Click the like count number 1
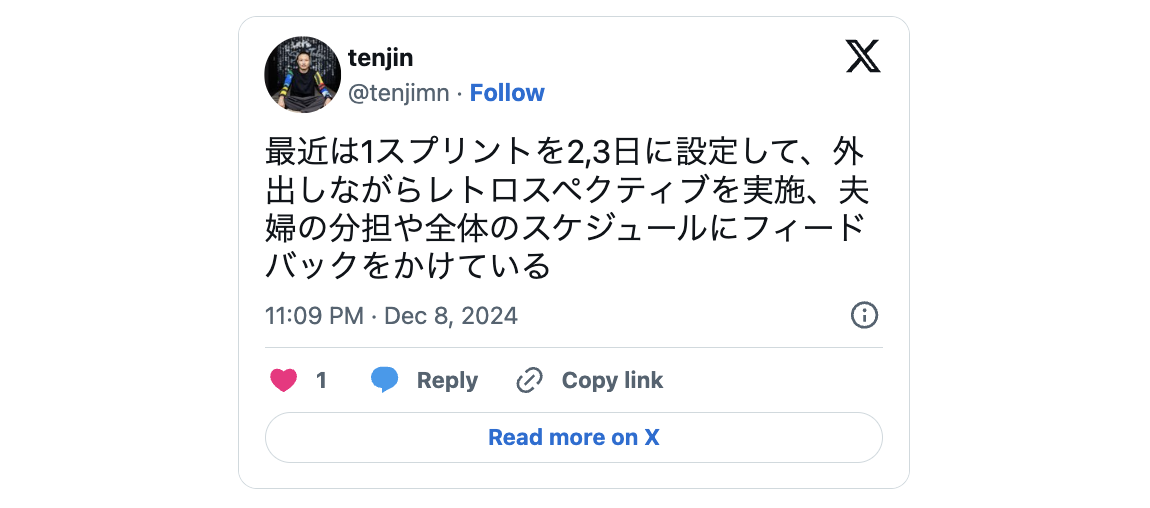Screen dimensions: 1150x508 click(x=321, y=380)
